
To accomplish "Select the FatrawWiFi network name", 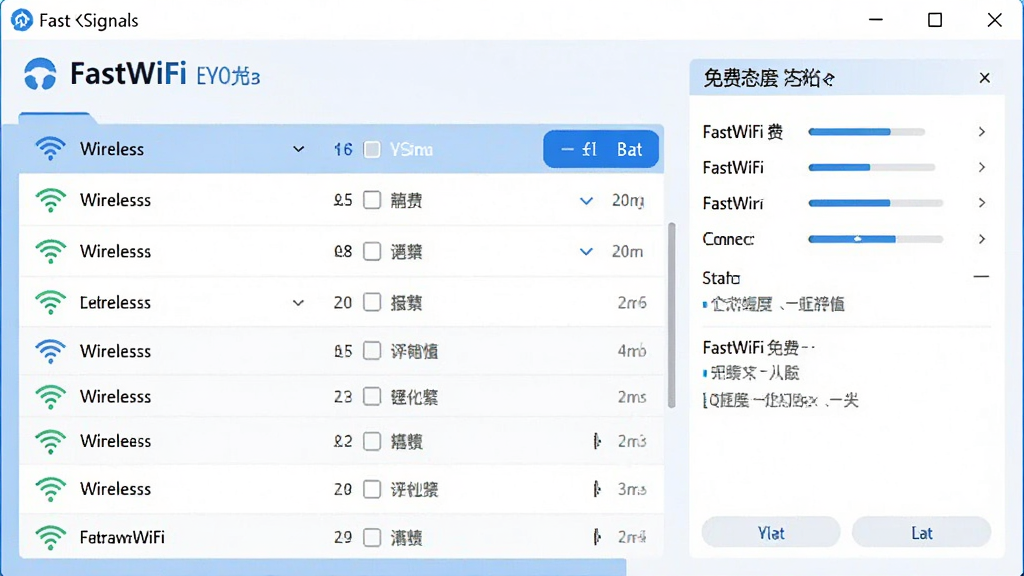I will point(122,537).
